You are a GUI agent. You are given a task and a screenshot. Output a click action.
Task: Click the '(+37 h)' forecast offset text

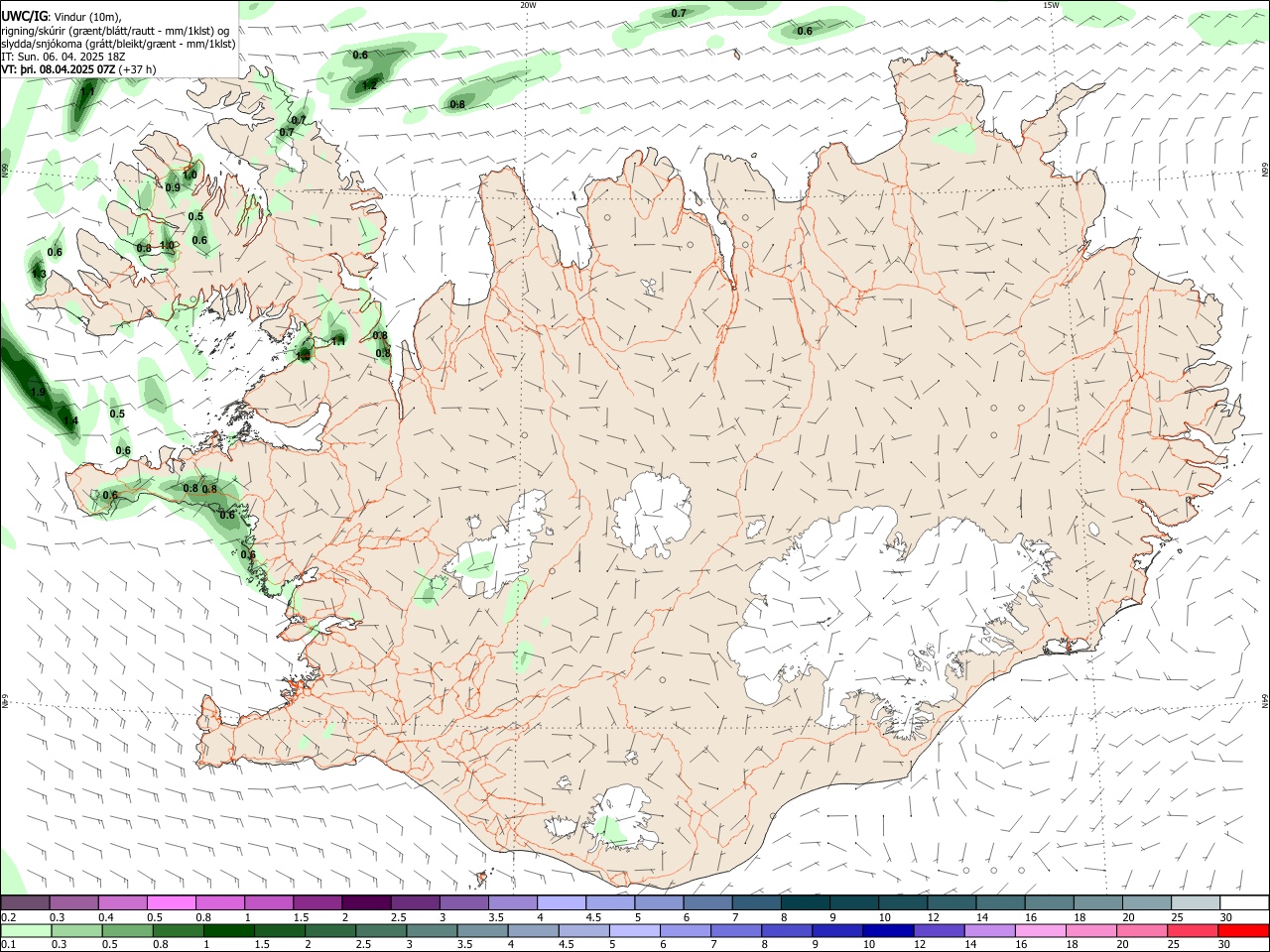click(x=137, y=69)
